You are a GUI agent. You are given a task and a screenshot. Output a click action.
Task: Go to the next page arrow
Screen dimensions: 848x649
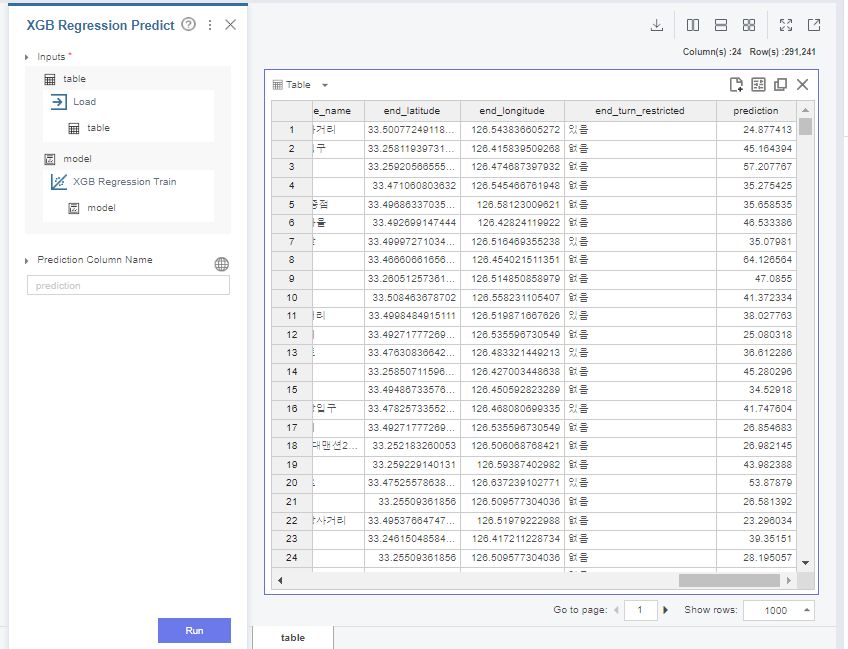[x=665, y=610]
